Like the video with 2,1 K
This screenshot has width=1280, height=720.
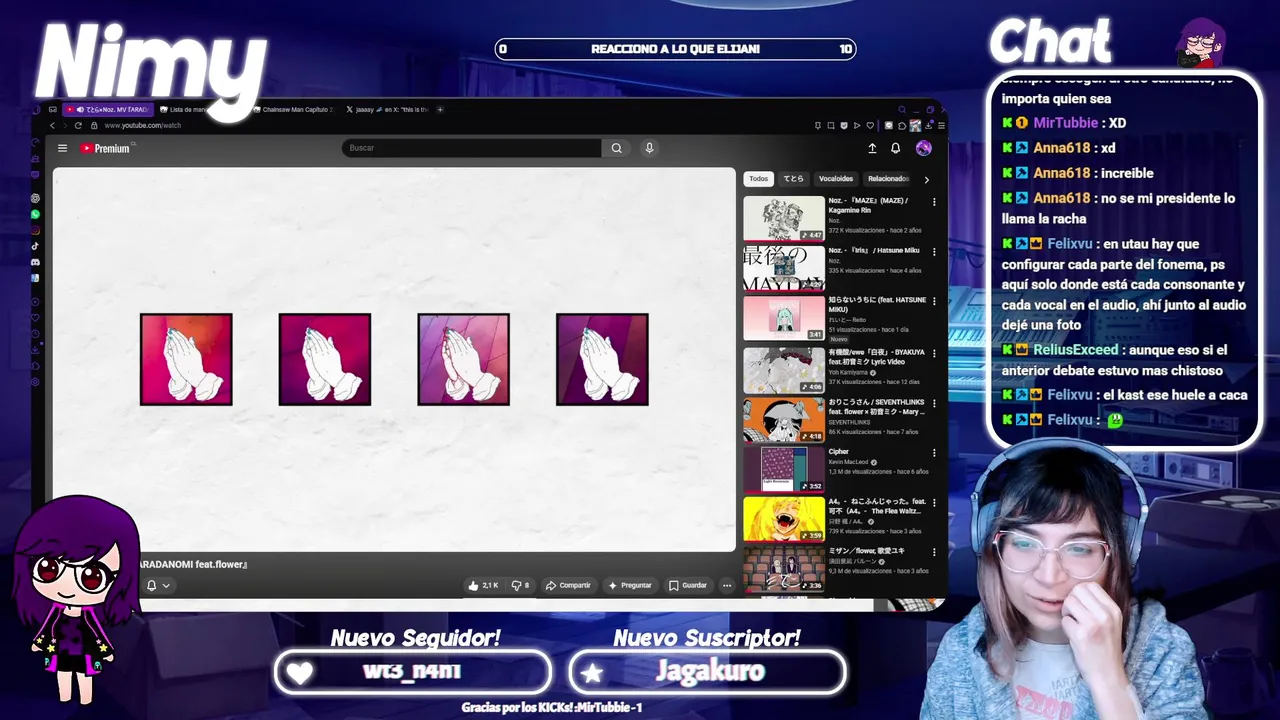(483, 585)
